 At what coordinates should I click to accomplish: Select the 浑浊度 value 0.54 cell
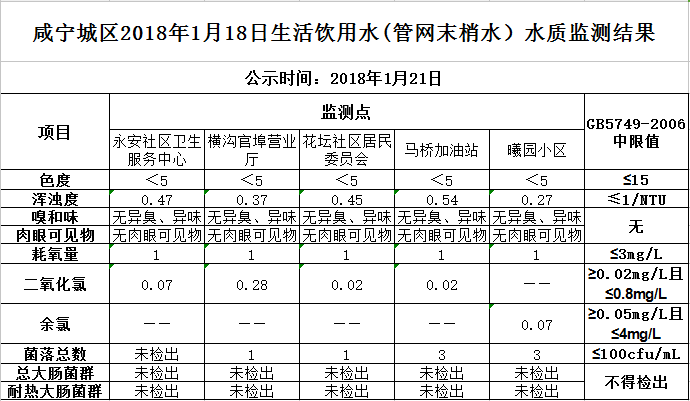tap(441, 200)
